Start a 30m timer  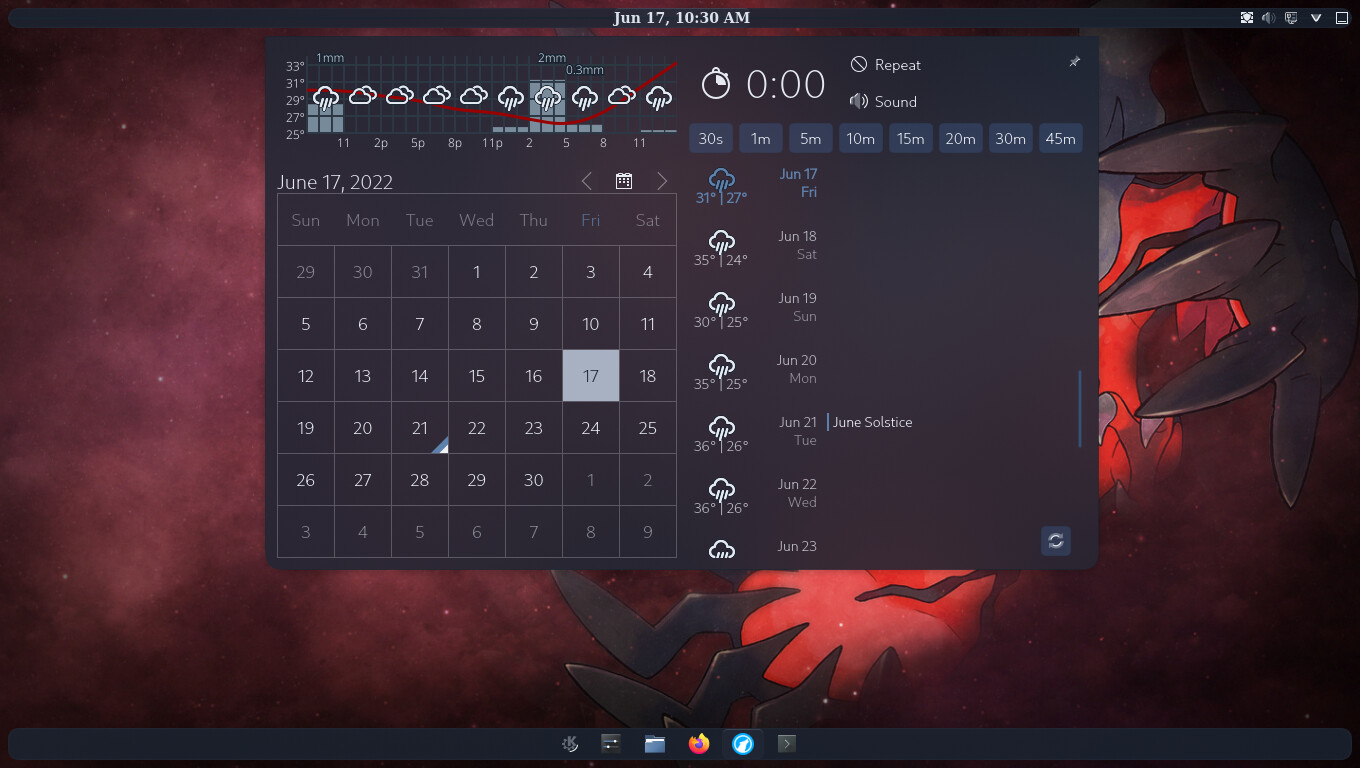coord(1011,138)
